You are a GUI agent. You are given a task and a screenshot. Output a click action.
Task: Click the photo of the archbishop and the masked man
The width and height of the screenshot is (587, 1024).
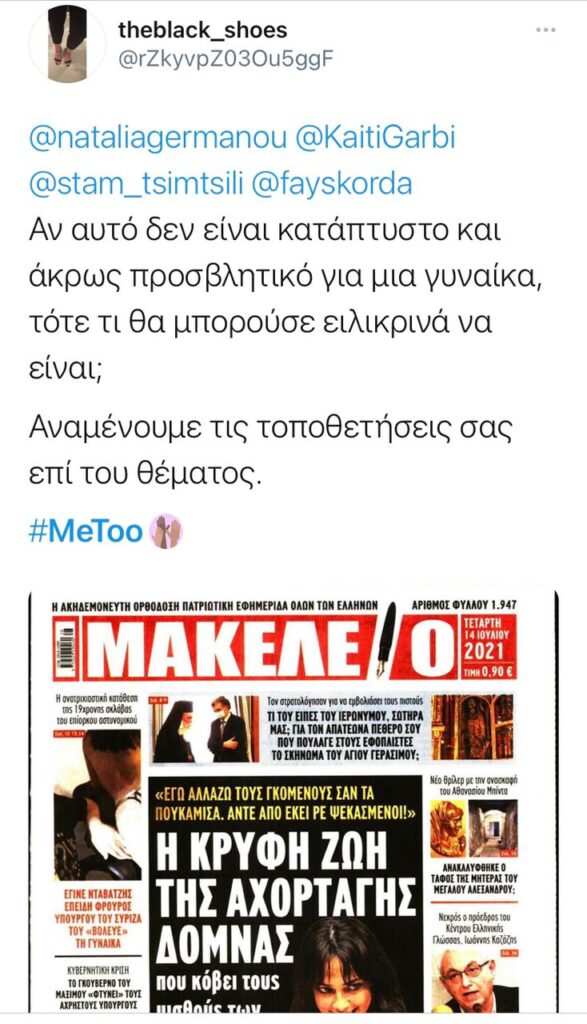coord(204,729)
